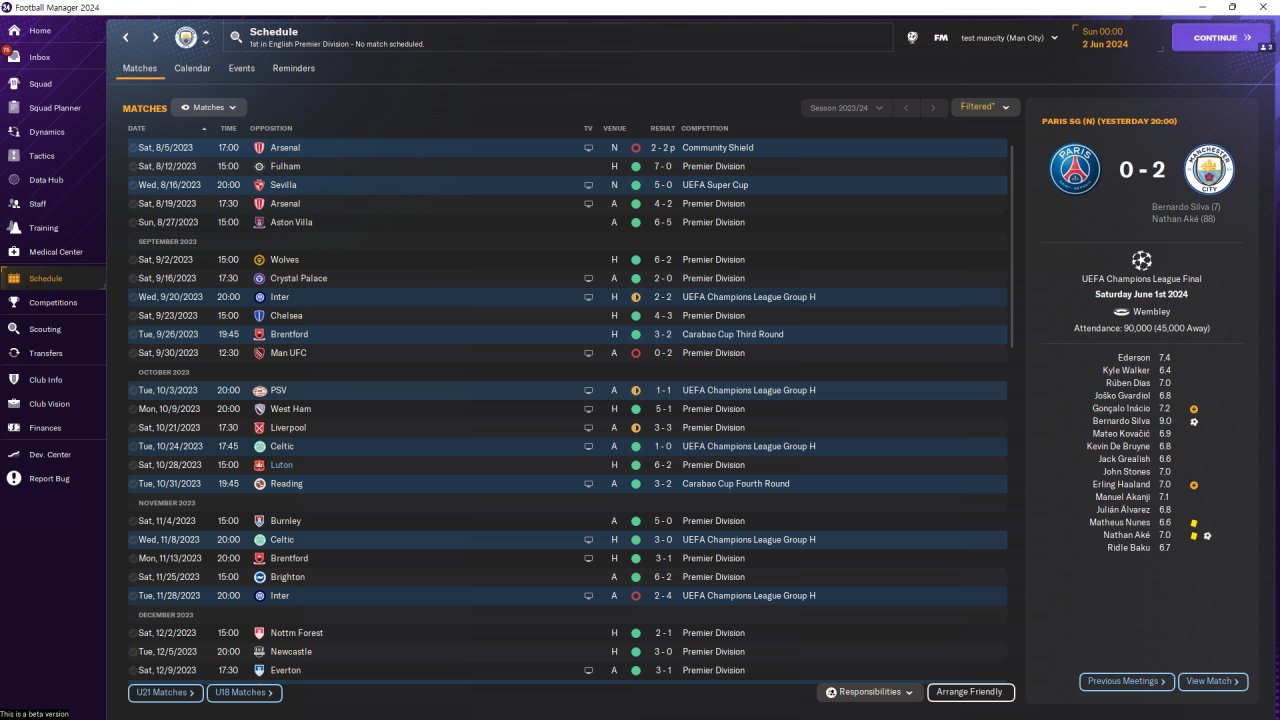
Task: Open the Club Vision icon
Action: click(x=14, y=404)
